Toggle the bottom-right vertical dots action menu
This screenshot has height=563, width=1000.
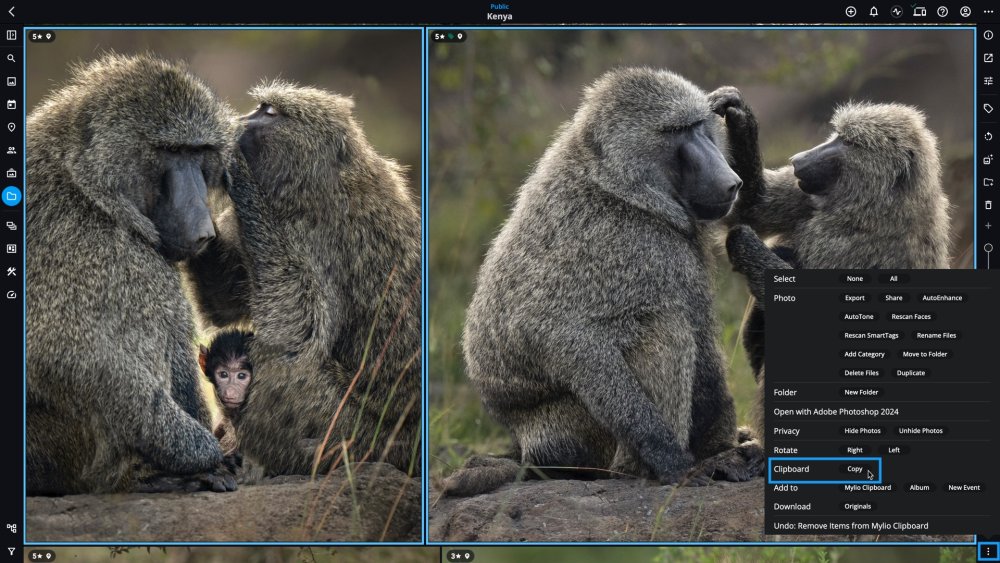click(989, 552)
